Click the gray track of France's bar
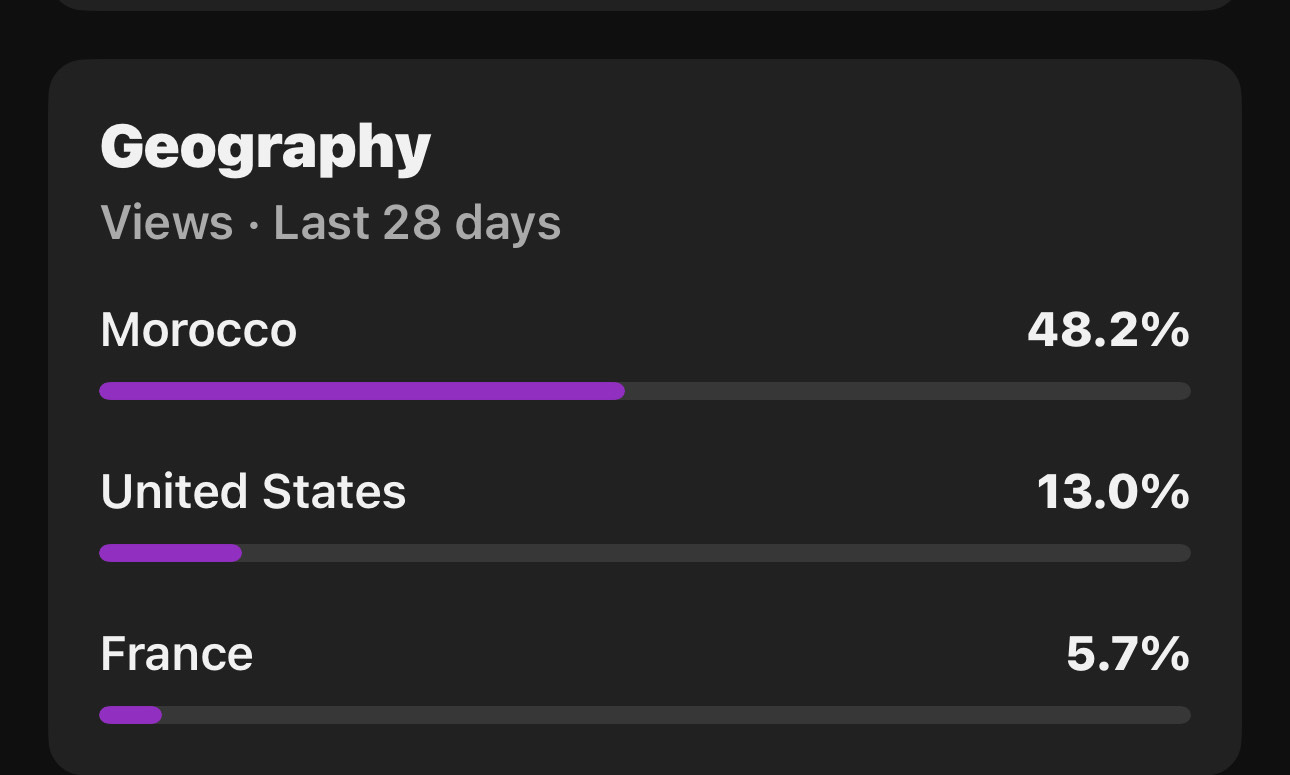Image resolution: width=1290 pixels, height=775 pixels. tap(675, 715)
